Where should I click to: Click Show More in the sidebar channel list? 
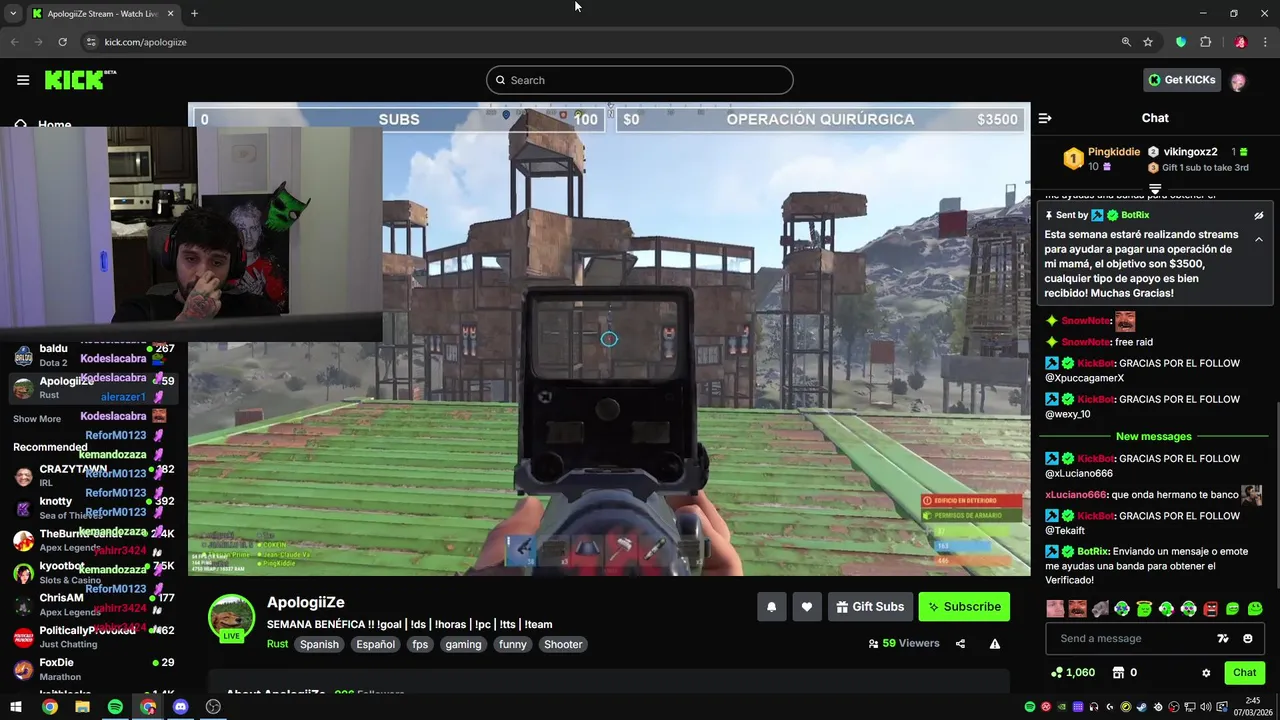[37, 419]
